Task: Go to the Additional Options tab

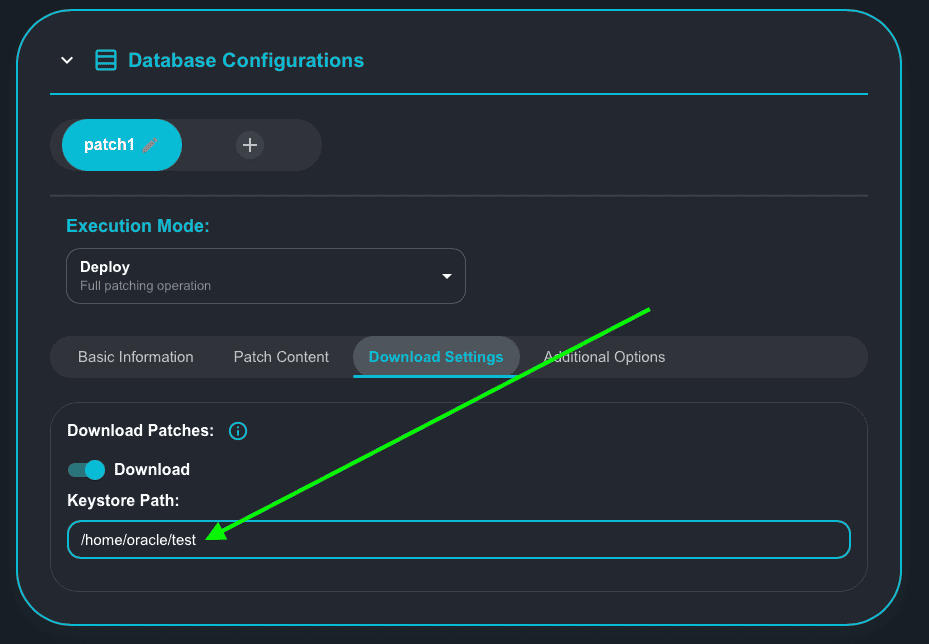Action: click(604, 357)
